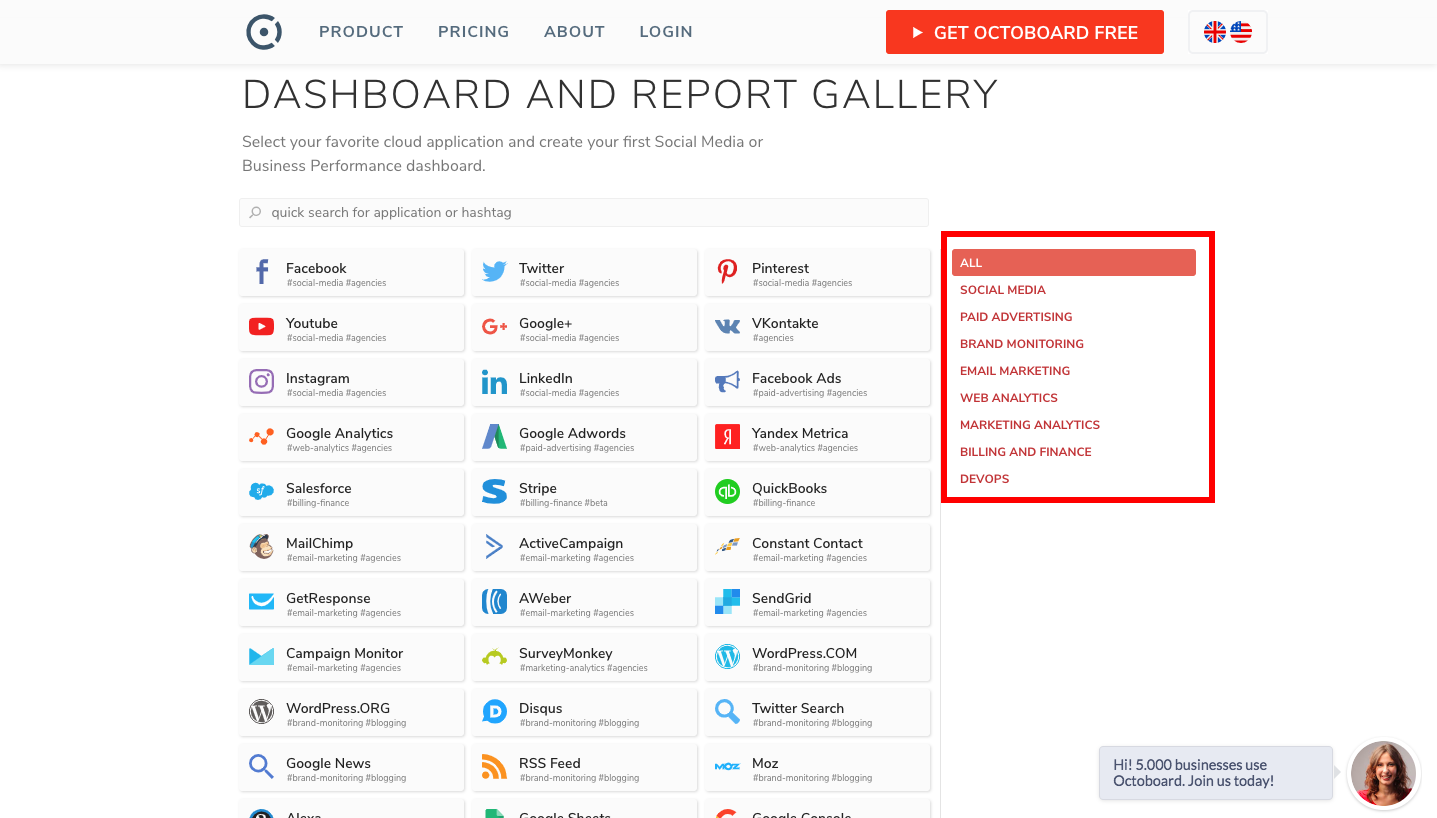Viewport: 1437px width, 818px height.
Task: Click the Twitter Search card's #brand-monitoring tags
Action: [x=812, y=723]
